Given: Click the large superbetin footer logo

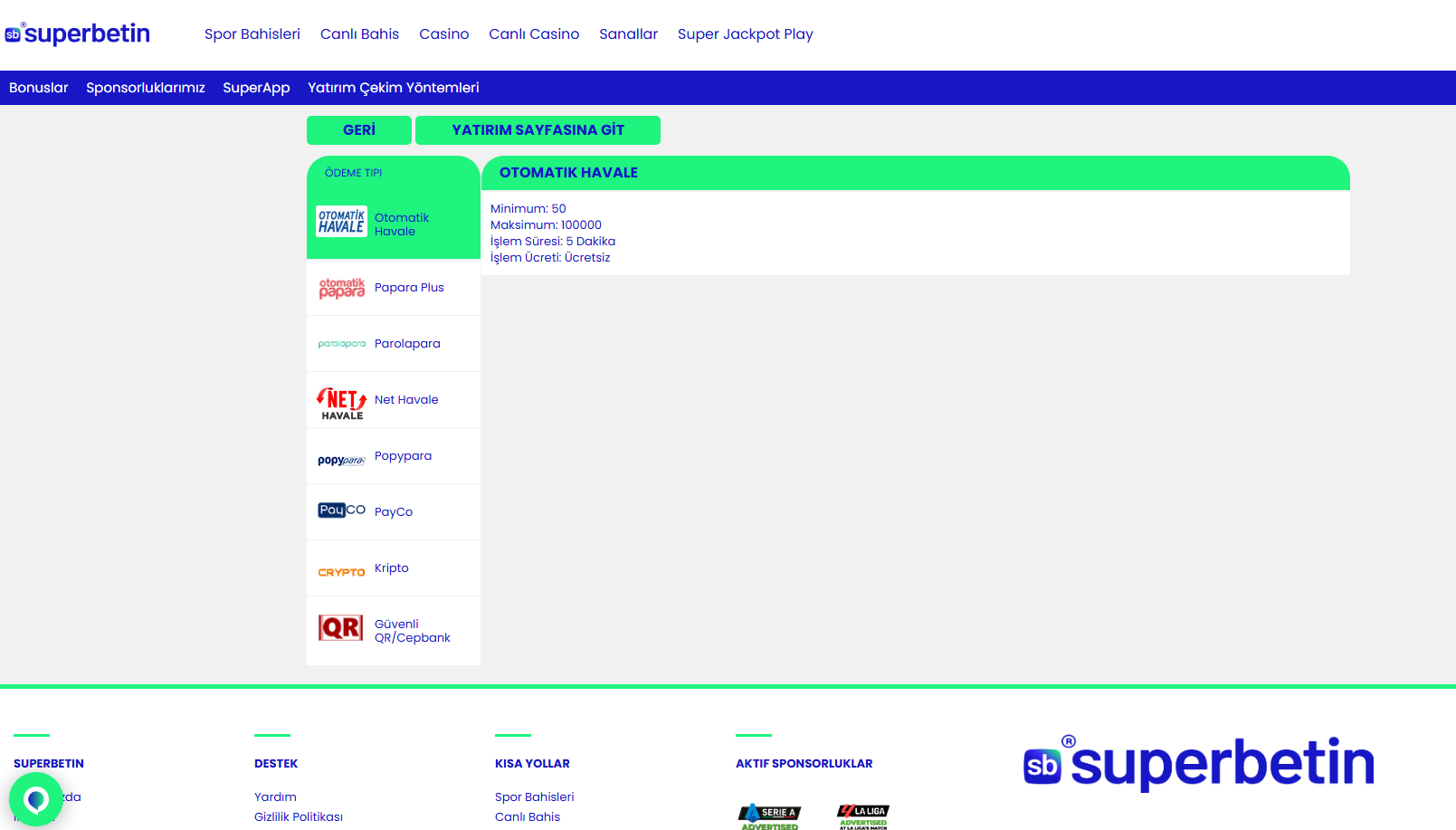Looking at the screenshot, I should 1199,762.
